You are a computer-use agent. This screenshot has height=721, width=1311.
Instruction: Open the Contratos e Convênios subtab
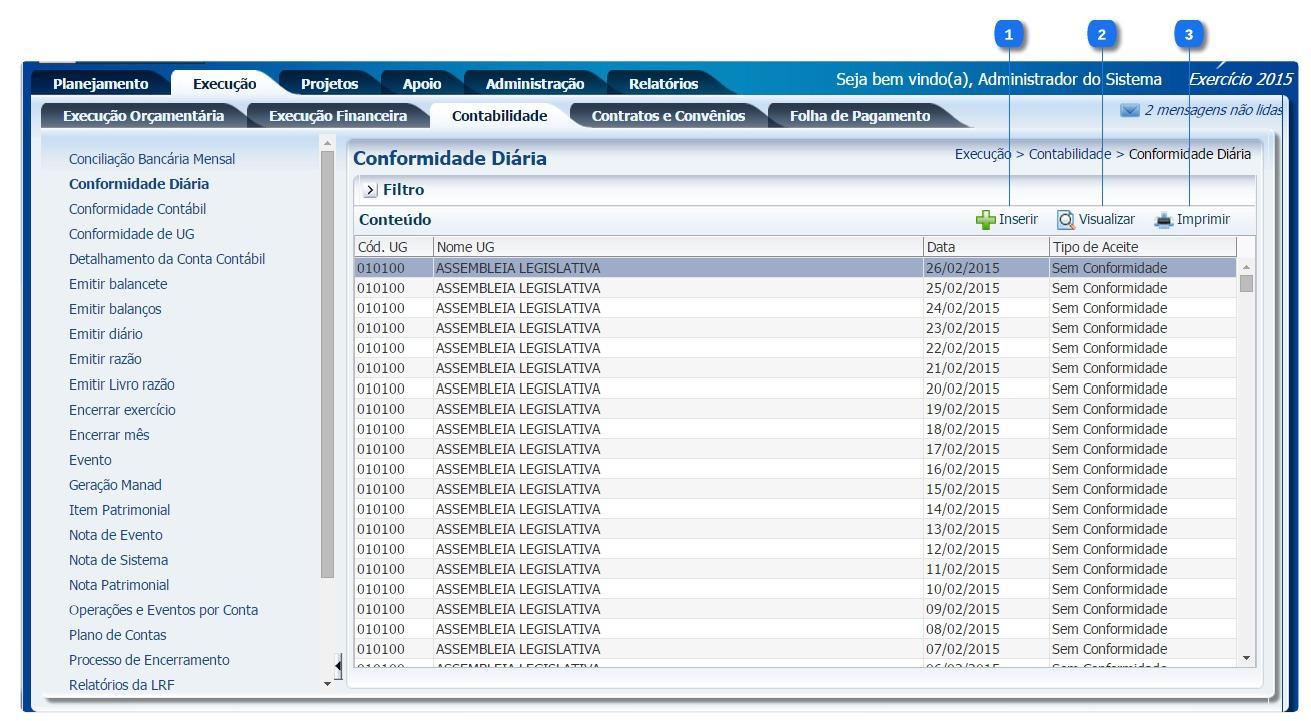(668, 116)
